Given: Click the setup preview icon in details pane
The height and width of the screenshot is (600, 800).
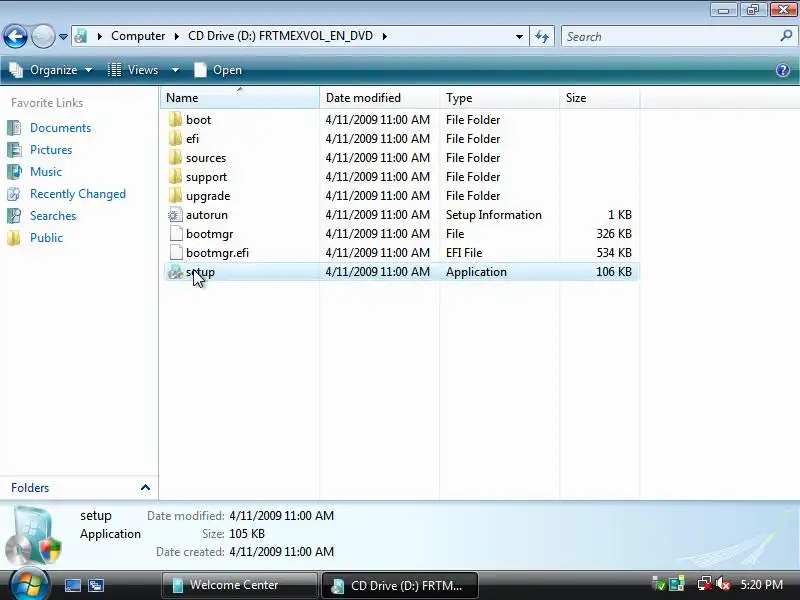Looking at the screenshot, I should coord(34,535).
